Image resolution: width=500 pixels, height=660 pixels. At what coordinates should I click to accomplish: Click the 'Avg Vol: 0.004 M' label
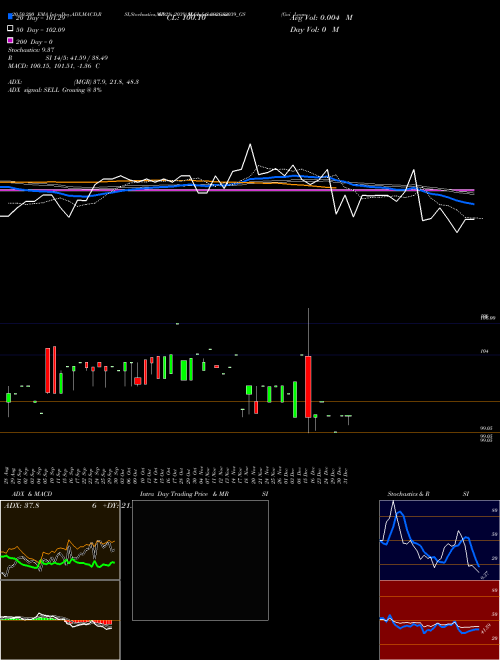click(x=321, y=18)
